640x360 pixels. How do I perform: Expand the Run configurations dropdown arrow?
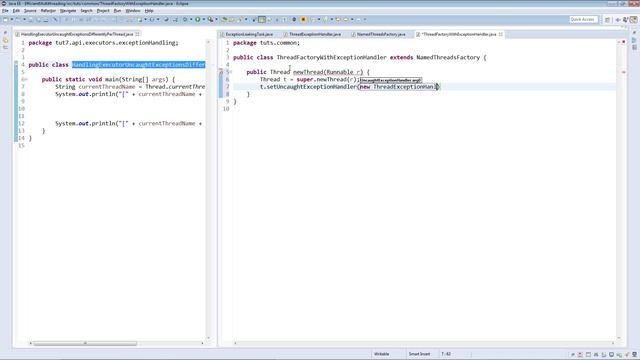click(x=203, y=19)
